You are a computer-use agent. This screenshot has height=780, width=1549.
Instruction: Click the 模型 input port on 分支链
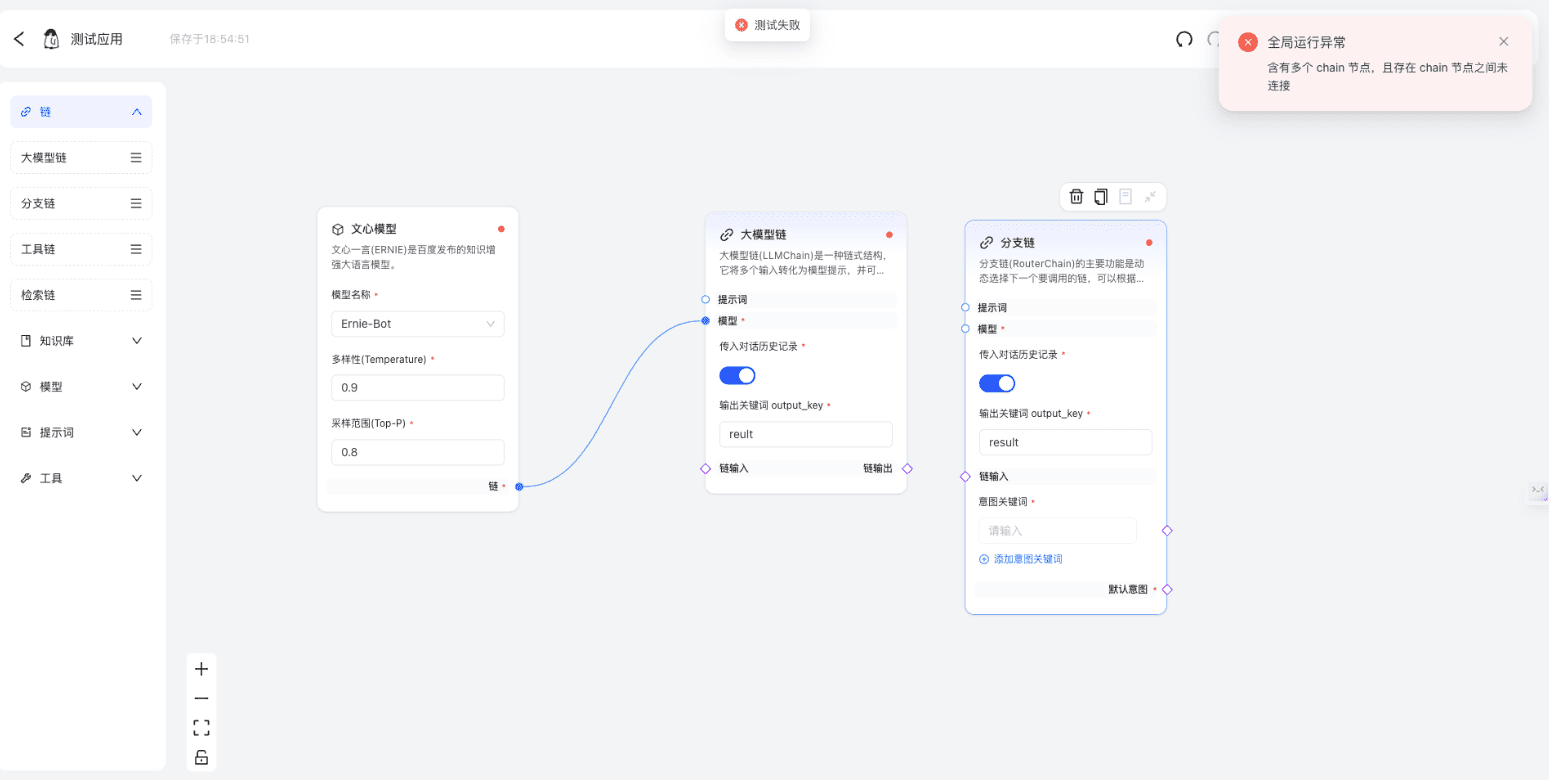click(965, 328)
